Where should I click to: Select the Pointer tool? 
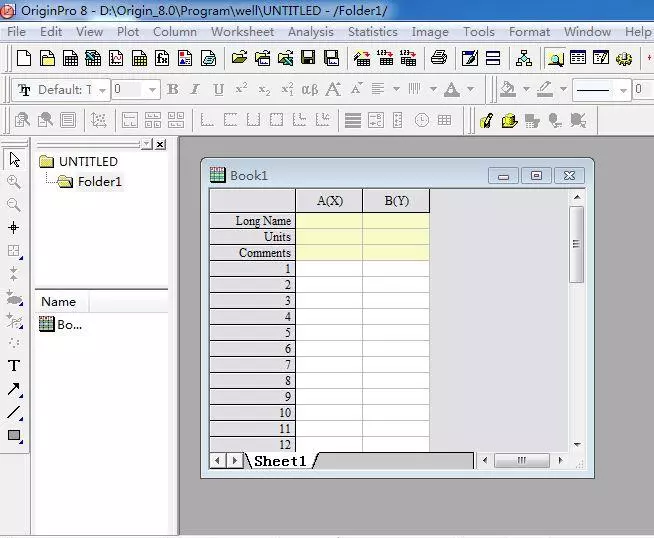pos(14,159)
